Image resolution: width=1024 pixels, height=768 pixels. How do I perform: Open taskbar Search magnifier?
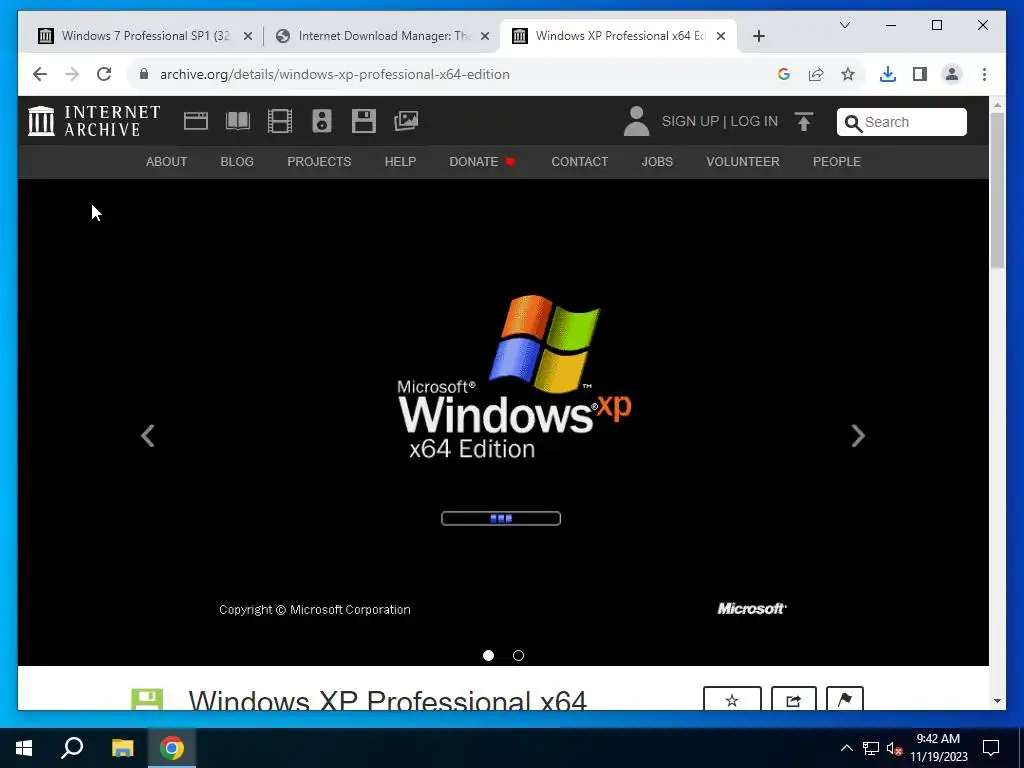pyautogui.click(x=72, y=748)
